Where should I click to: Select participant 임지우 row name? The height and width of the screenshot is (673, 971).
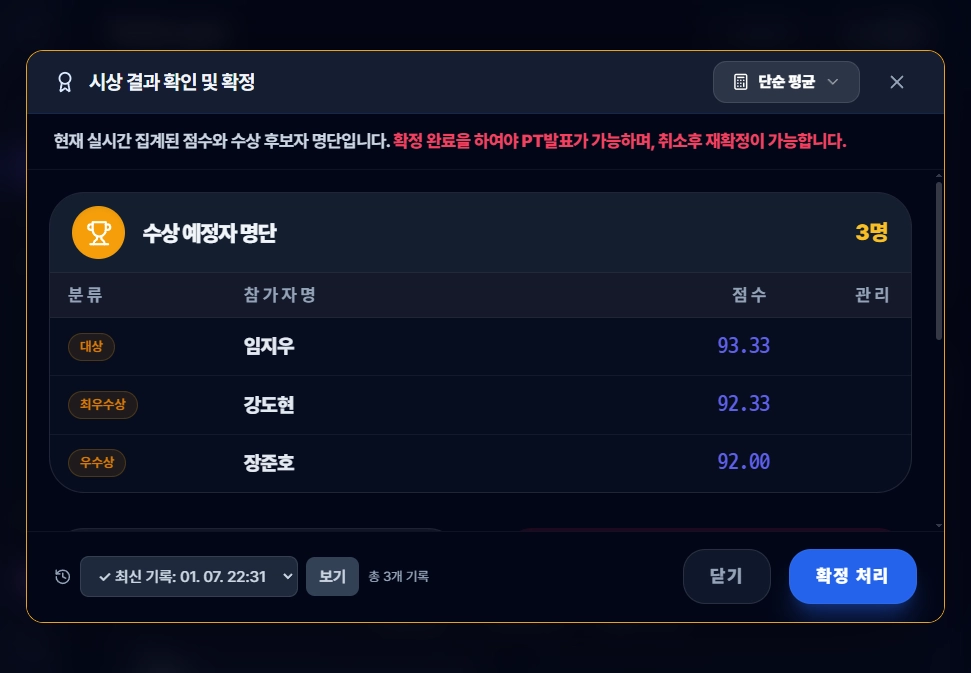click(269, 347)
